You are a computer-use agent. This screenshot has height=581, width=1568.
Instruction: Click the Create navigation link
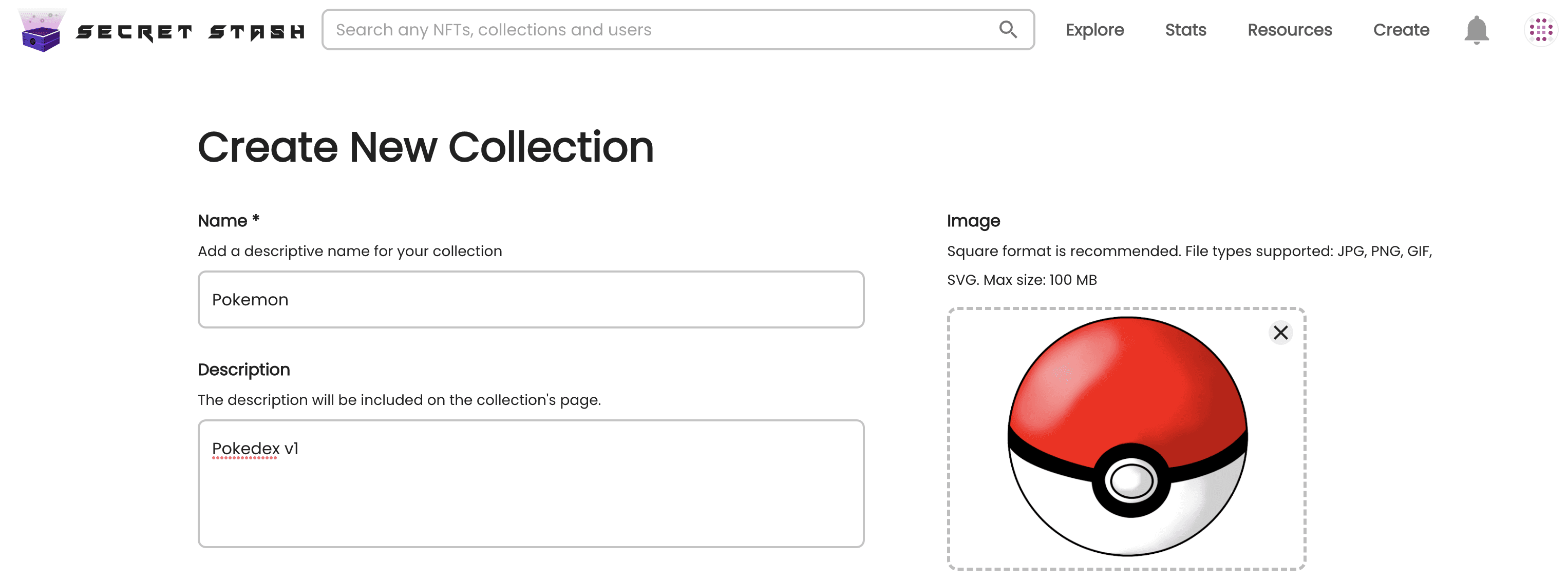(x=1401, y=30)
